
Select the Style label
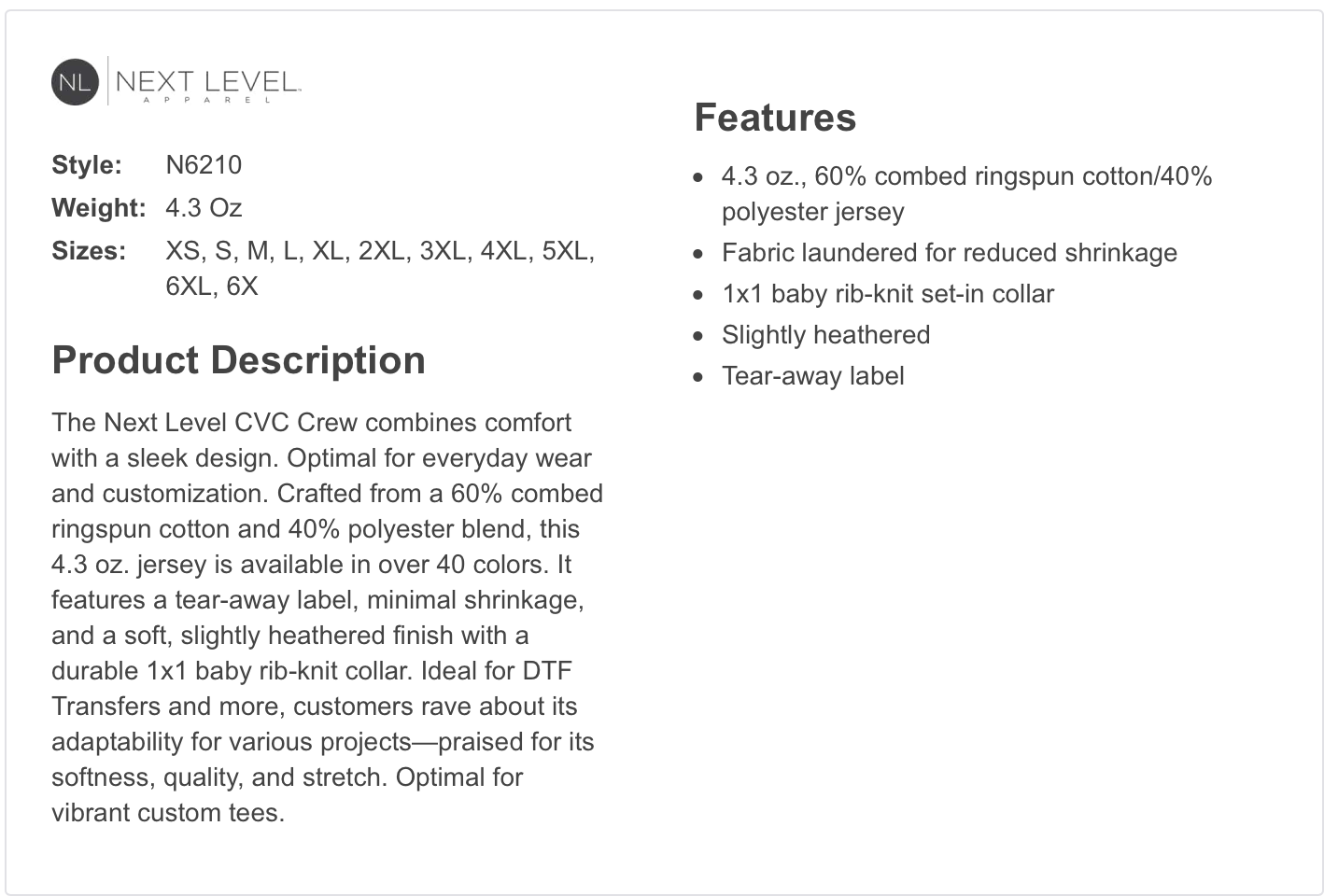click(87, 165)
